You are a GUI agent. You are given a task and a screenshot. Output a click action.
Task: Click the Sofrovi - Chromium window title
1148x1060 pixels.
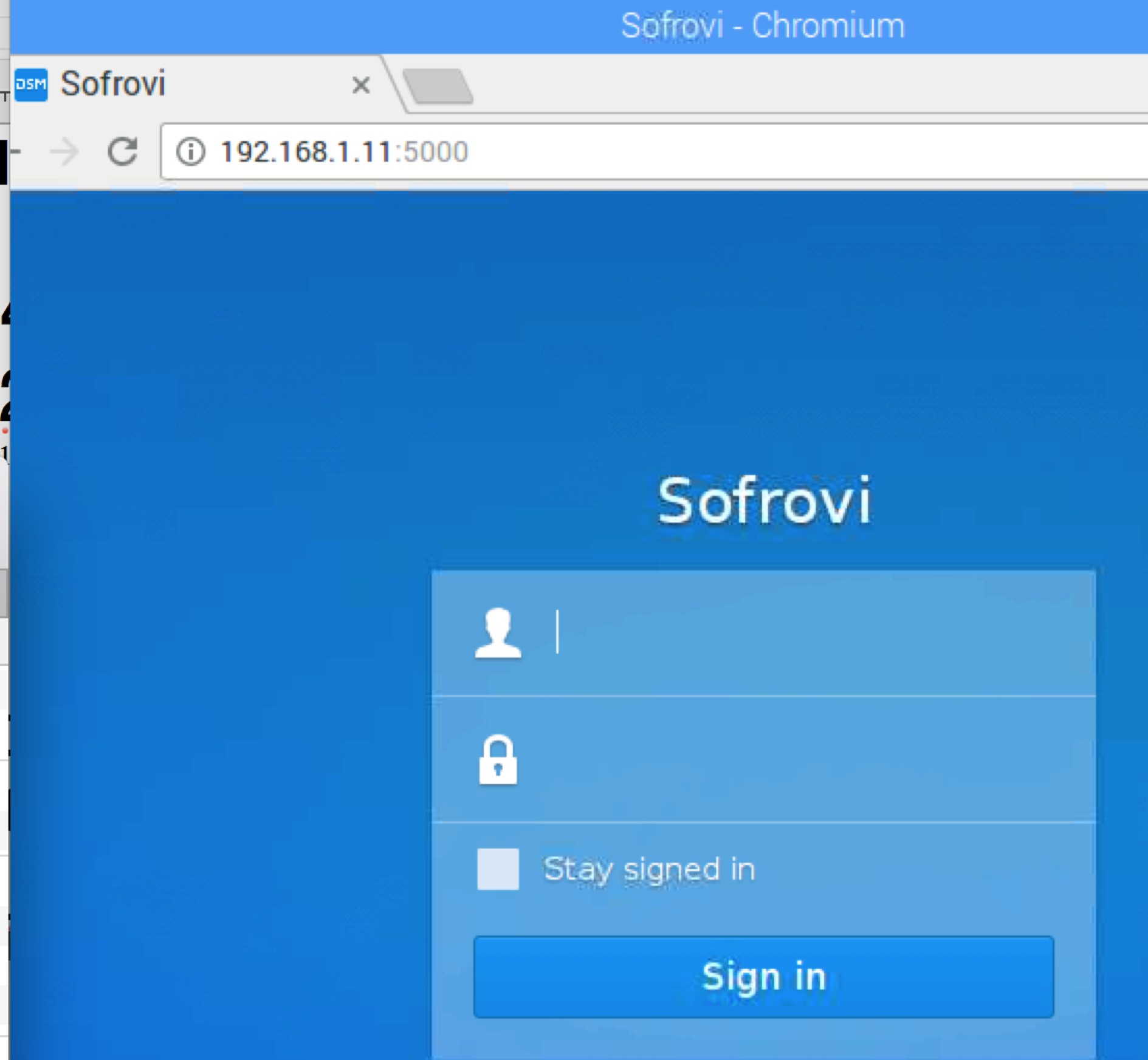pos(763,26)
